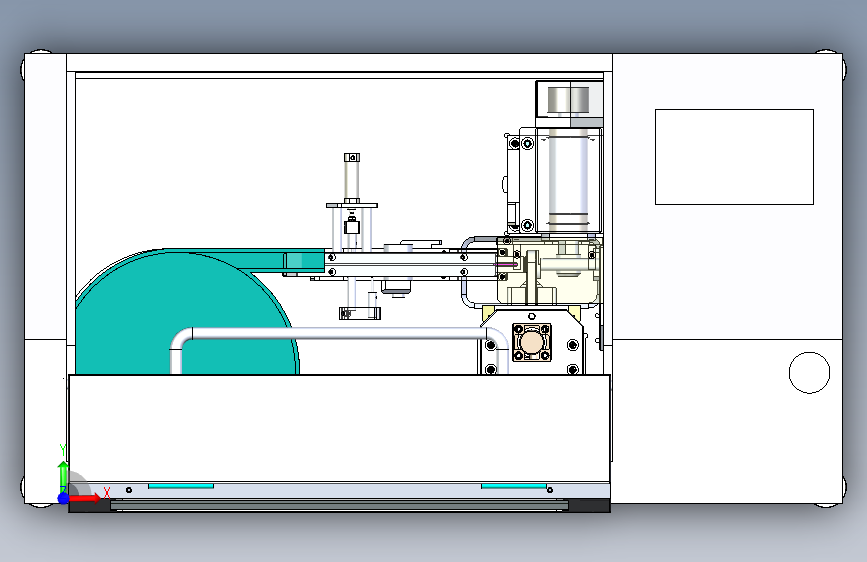Select the rectangular display cutout on right panel
This screenshot has height=562, width=867.
[x=734, y=157]
